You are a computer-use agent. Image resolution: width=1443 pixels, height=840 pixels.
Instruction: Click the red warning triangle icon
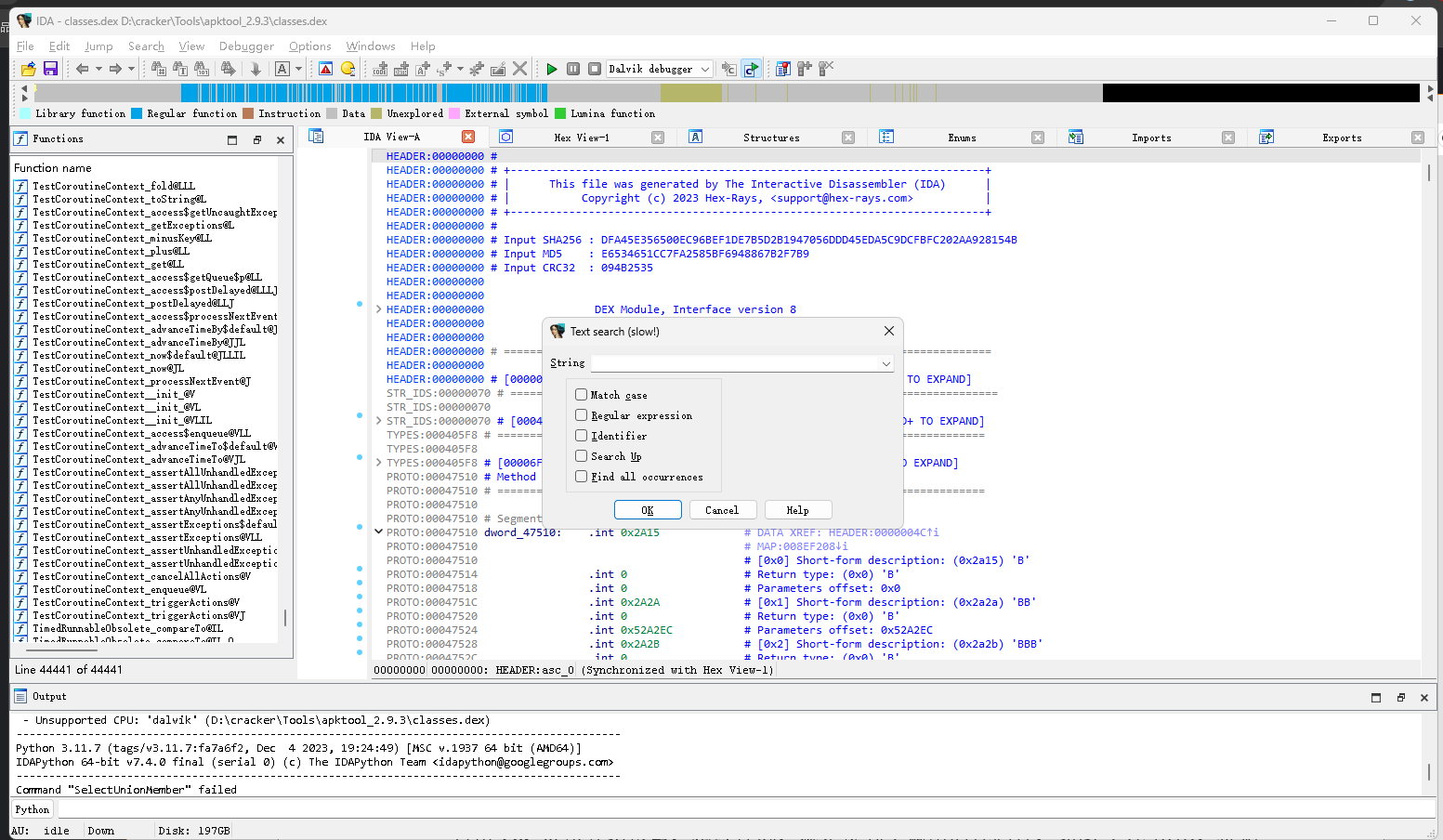325,69
